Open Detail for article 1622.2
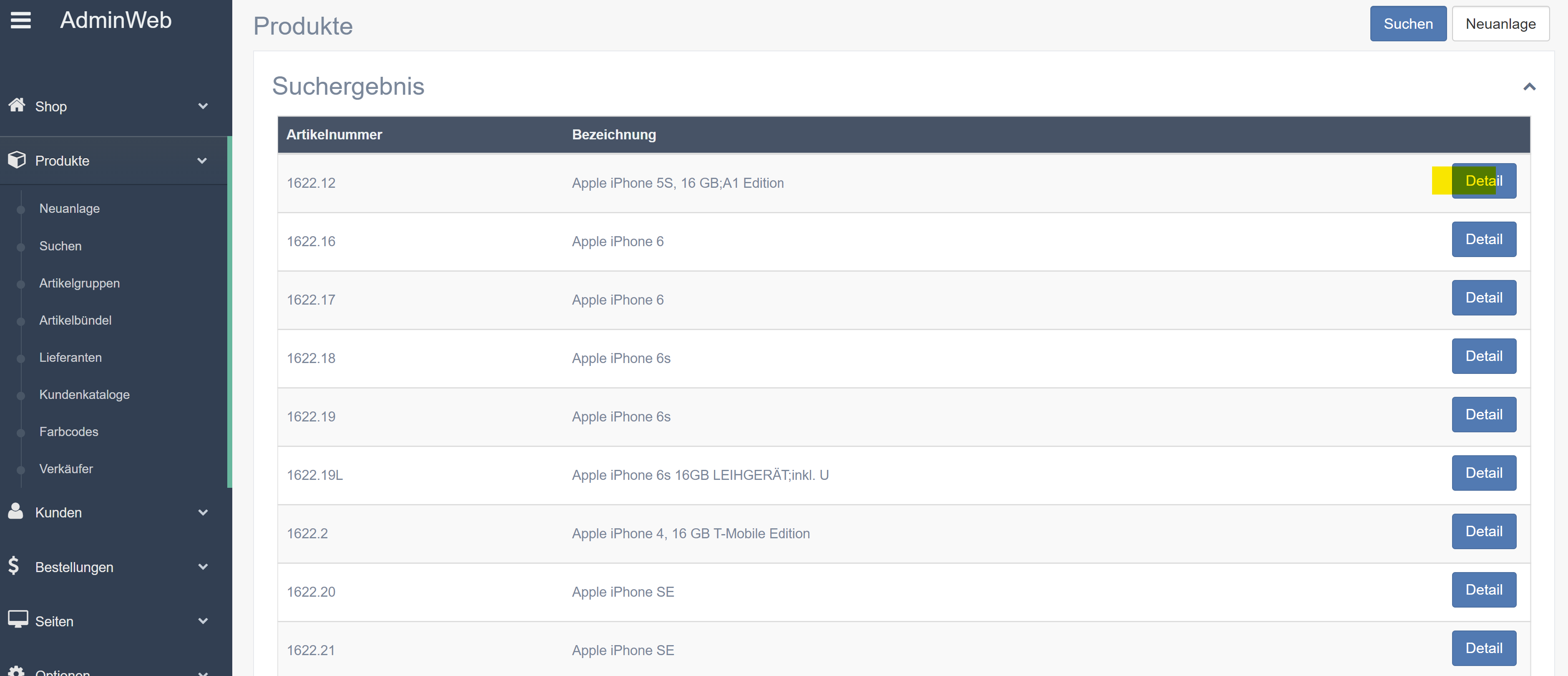The image size is (1568, 676). [x=1483, y=532]
